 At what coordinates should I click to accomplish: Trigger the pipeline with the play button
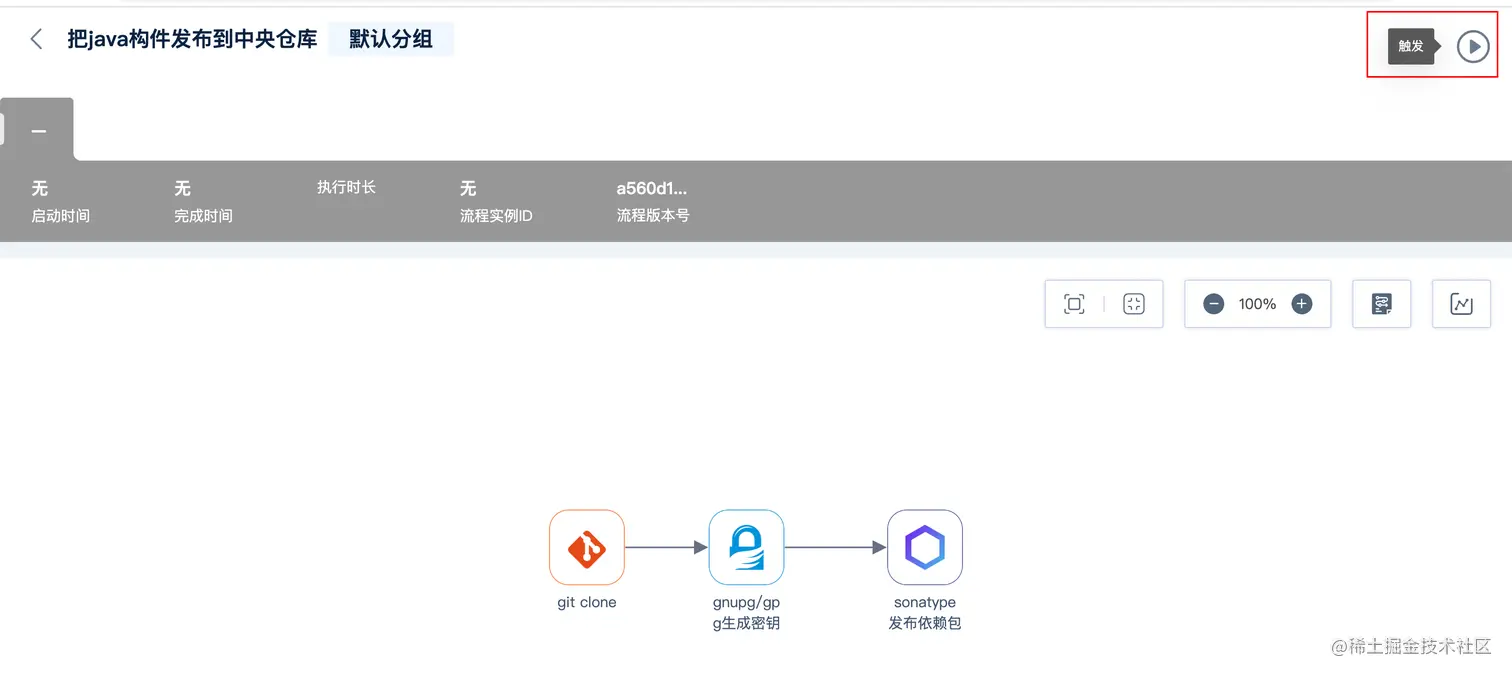click(1472, 46)
